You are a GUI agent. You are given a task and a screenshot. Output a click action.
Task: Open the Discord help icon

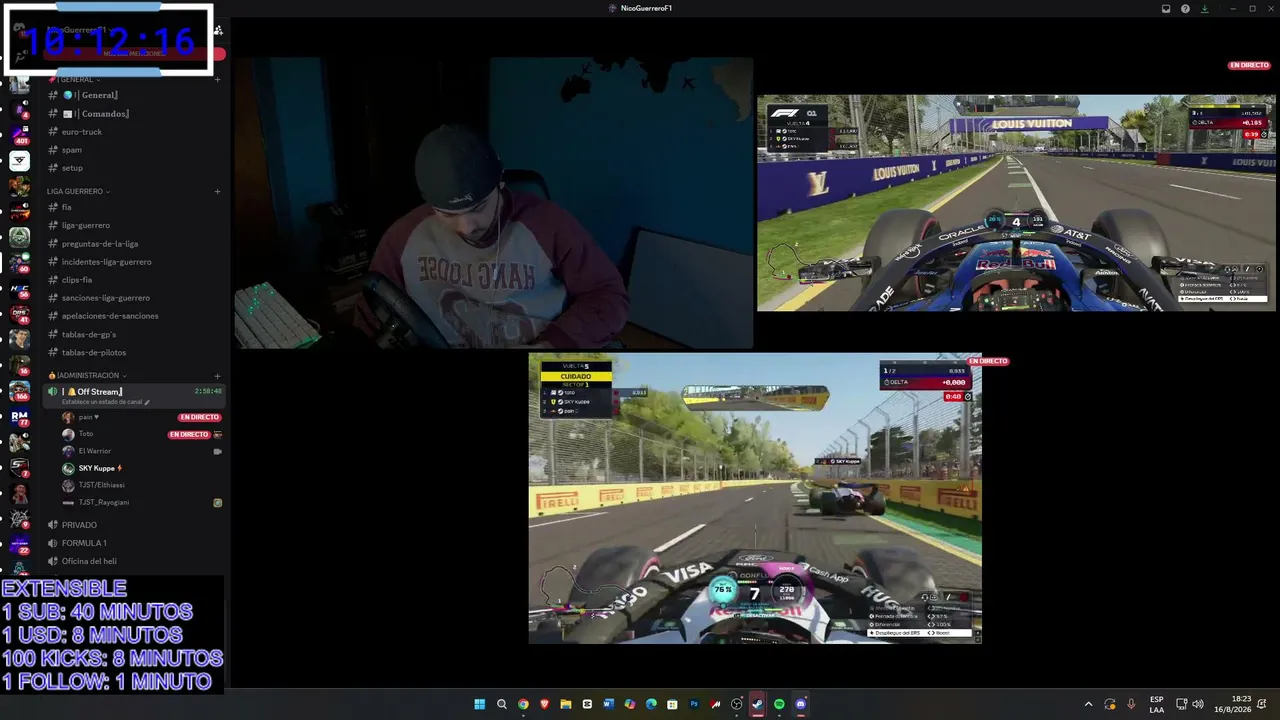click(x=1185, y=8)
